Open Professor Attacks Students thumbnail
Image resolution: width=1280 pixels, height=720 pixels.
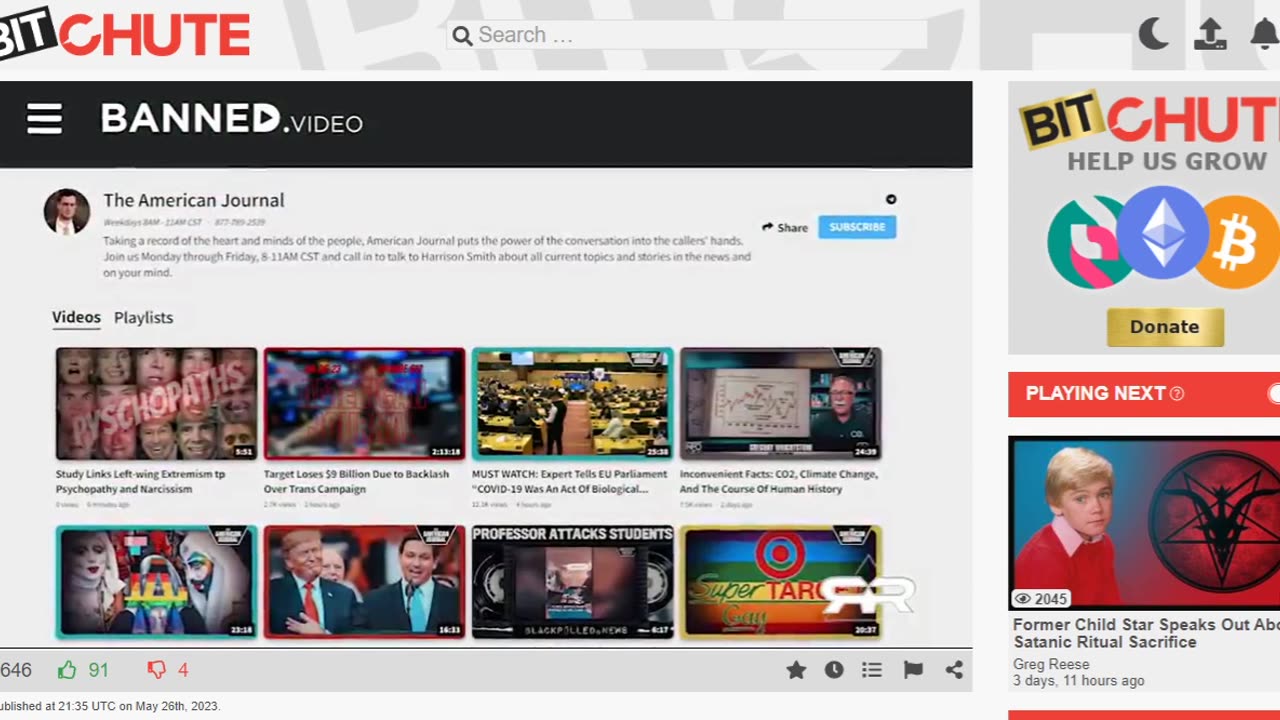coord(572,582)
